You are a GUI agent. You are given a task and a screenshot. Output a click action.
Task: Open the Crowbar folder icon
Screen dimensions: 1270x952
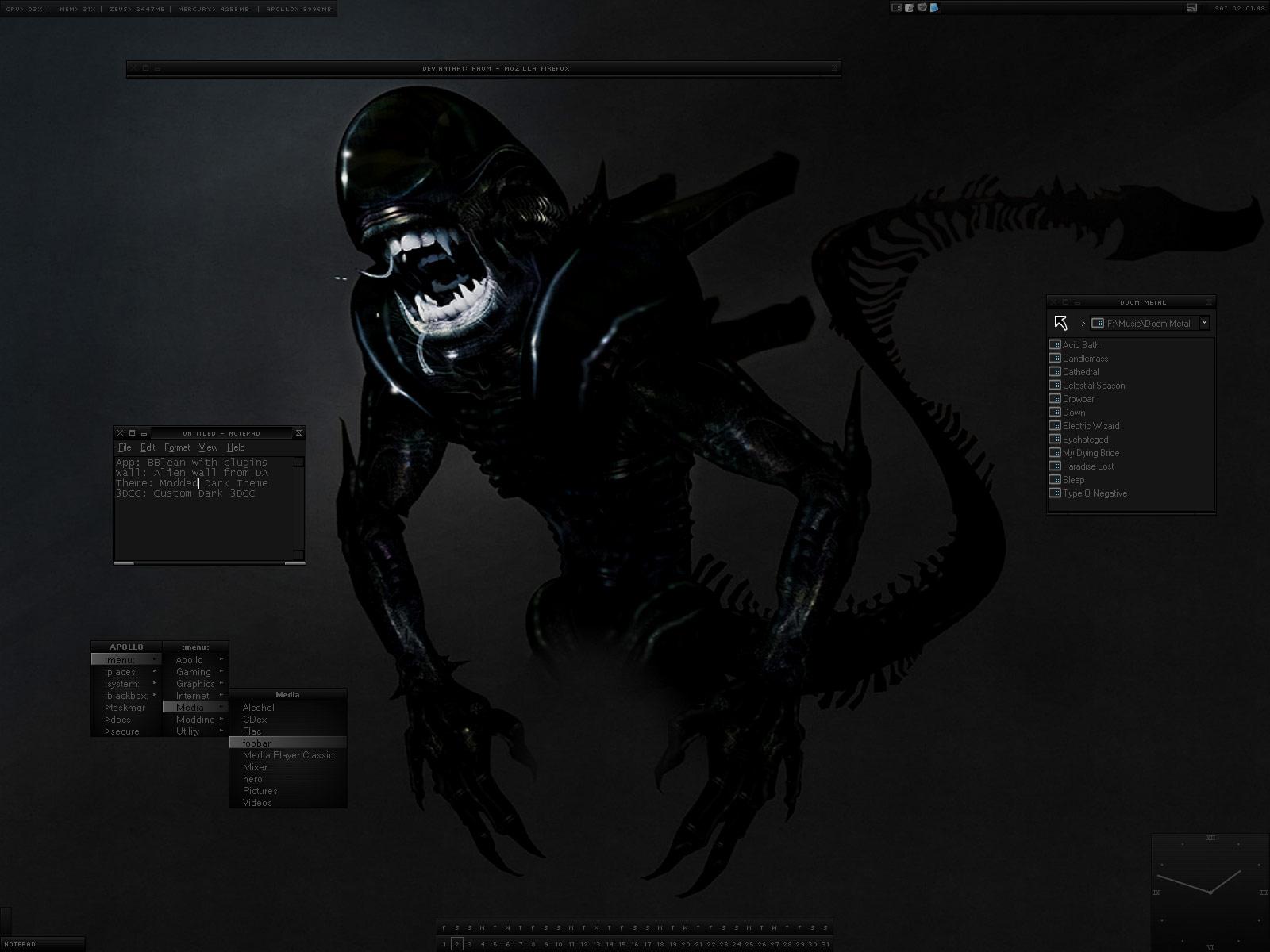(1055, 398)
